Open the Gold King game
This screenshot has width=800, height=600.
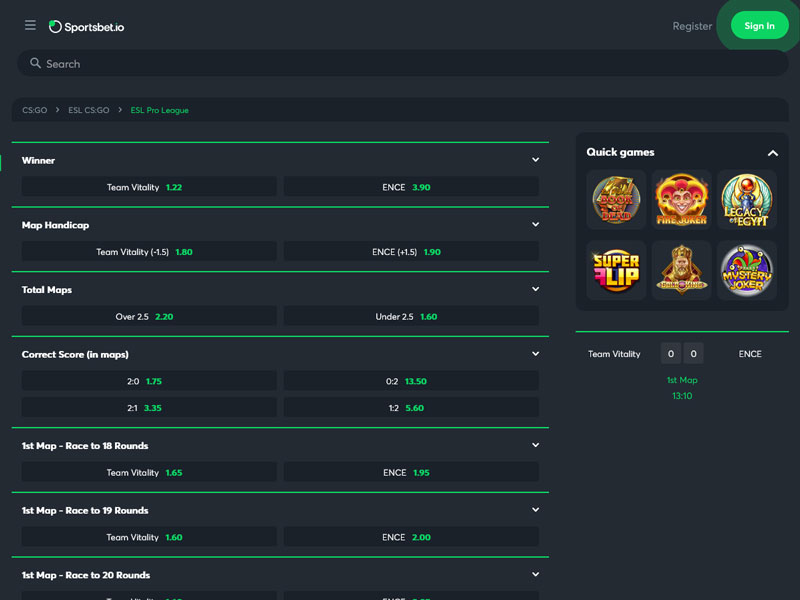(x=681, y=270)
